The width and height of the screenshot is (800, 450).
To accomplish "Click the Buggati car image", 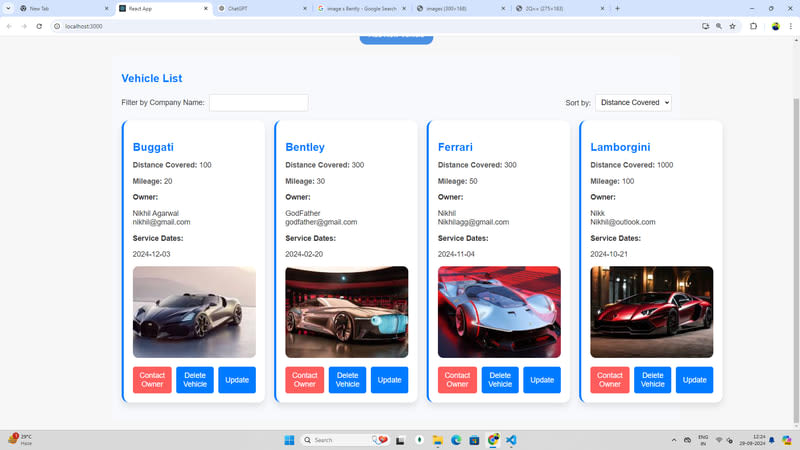I will pyautogui.click(x=194, y=312).
